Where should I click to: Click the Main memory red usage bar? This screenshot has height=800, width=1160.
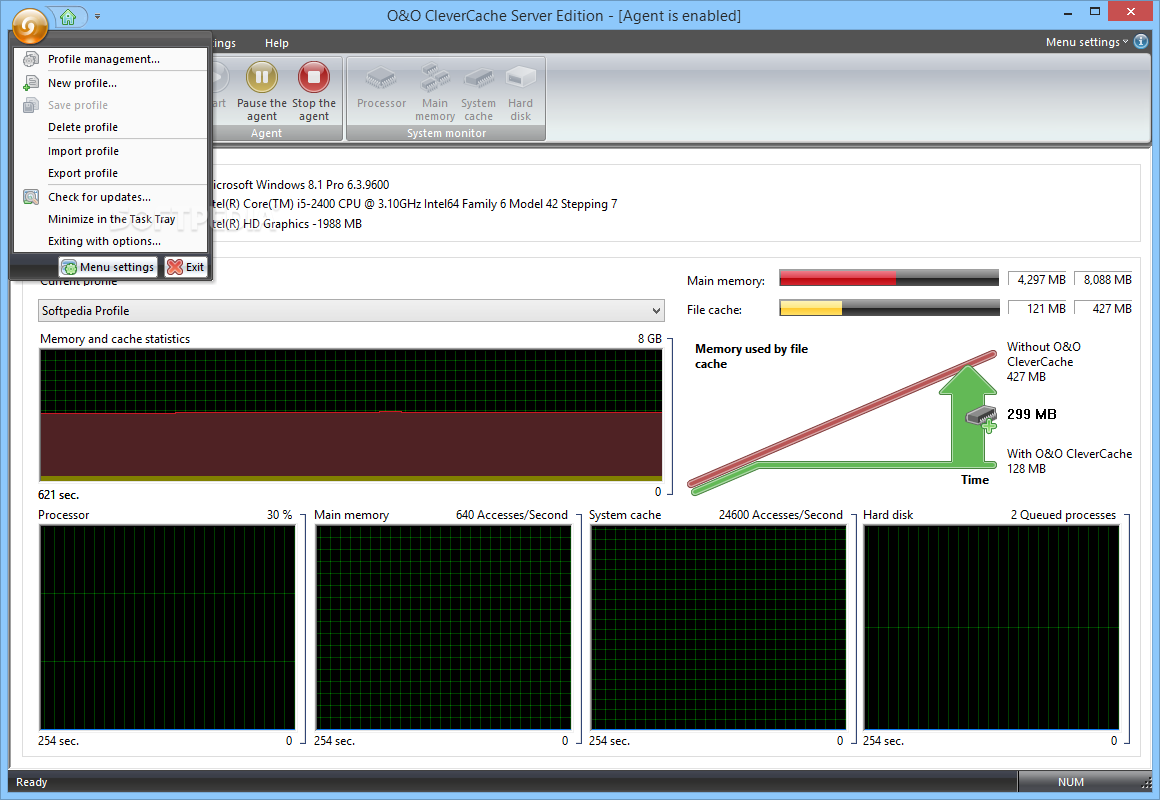pos(888,278)
